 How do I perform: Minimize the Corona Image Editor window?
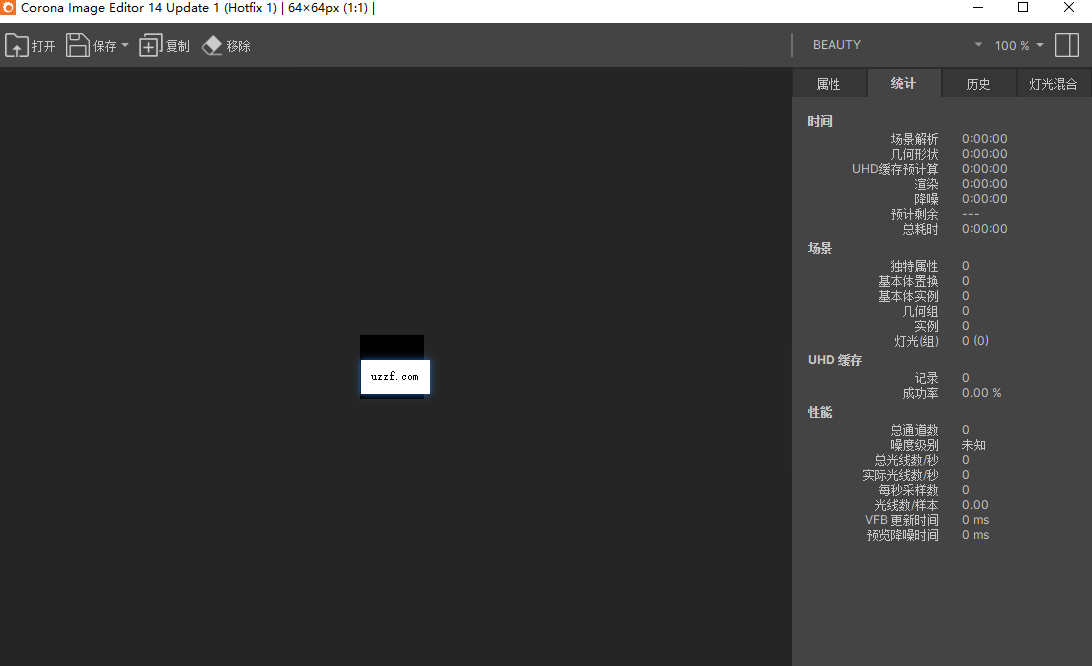[977, 8]
